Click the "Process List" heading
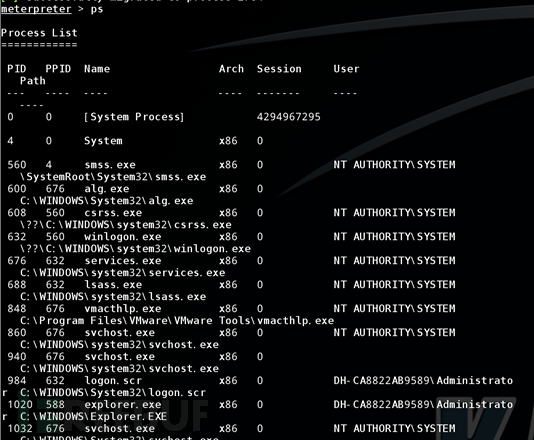 click(39, 33)
